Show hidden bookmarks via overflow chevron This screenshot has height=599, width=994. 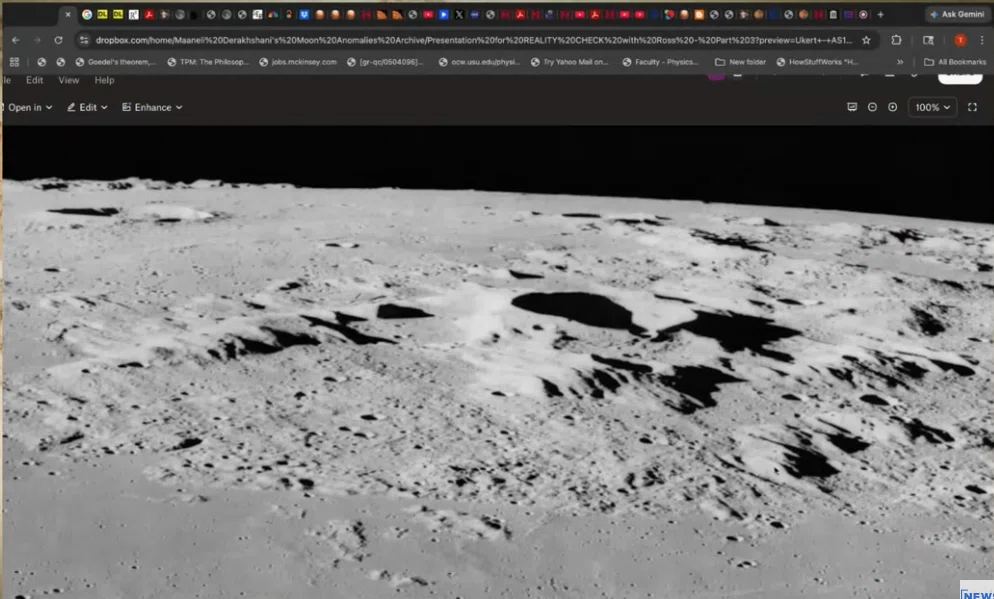click(900, 62)
